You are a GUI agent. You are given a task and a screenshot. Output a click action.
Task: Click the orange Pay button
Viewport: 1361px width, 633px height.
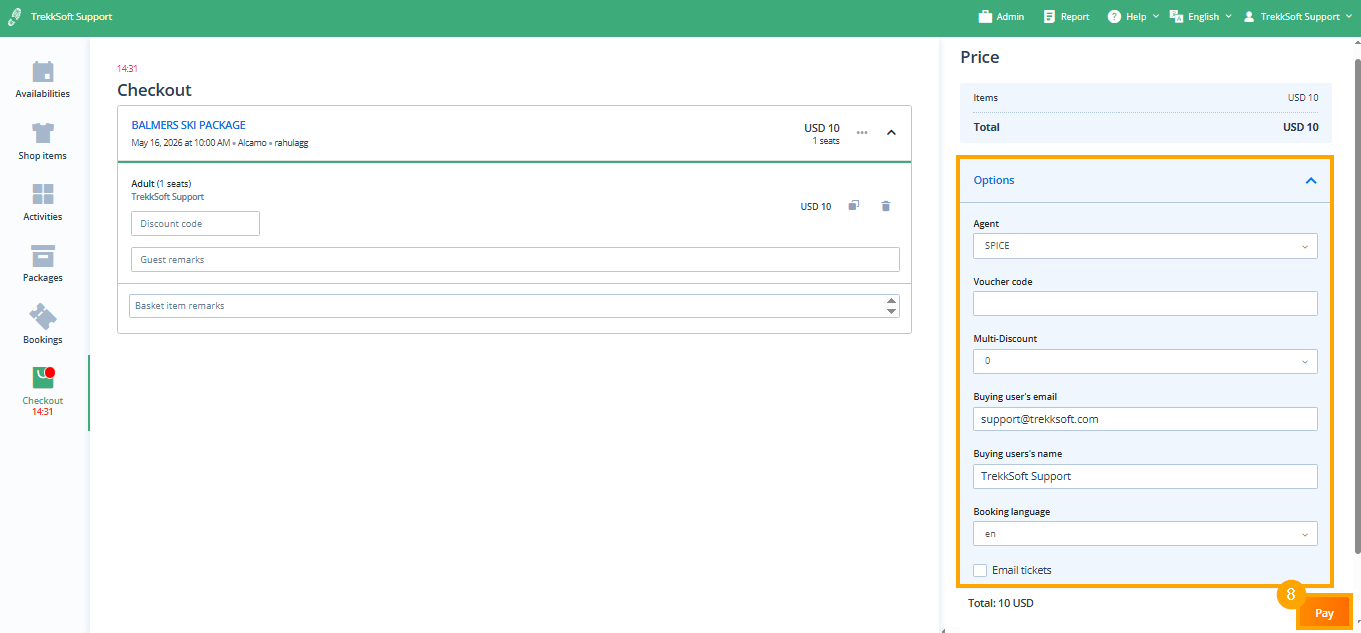(1324, 613)
